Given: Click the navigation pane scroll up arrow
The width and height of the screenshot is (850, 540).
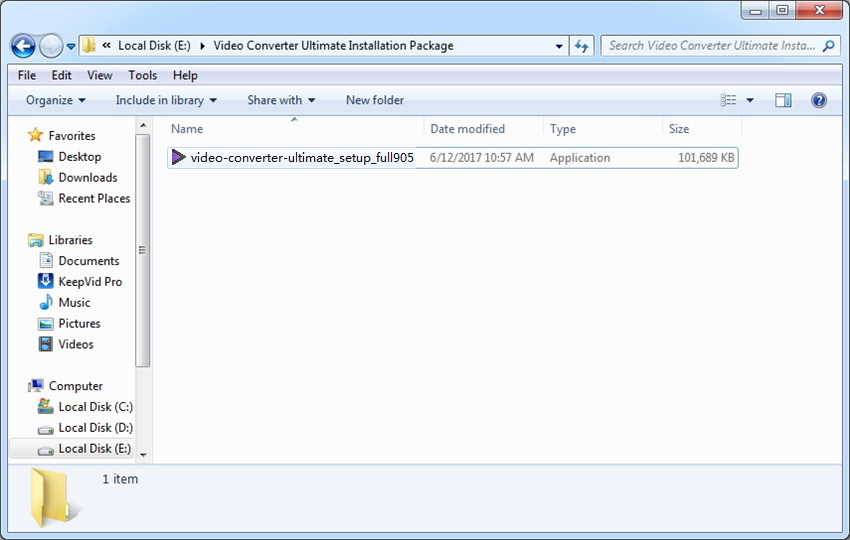Looking at the screenshot, I should pos(143,126).
